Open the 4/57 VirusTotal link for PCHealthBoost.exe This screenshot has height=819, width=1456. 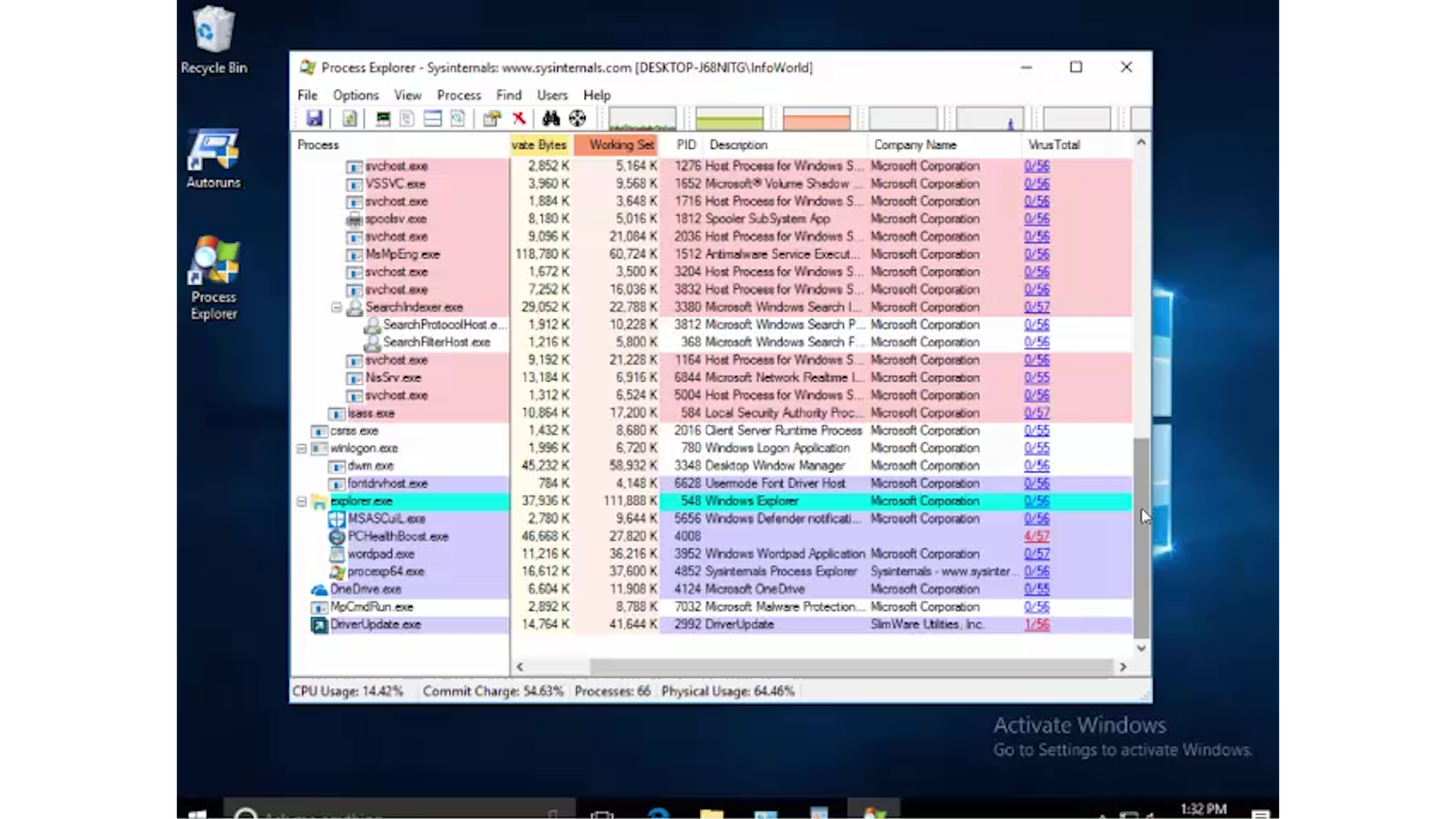[1037, 537]
